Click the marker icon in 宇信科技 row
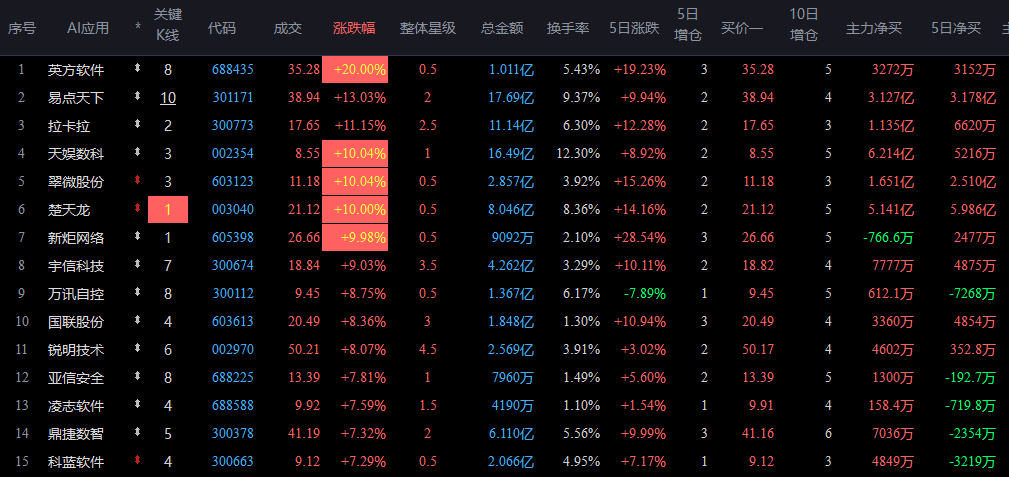1009x477 pixels. 137,265
